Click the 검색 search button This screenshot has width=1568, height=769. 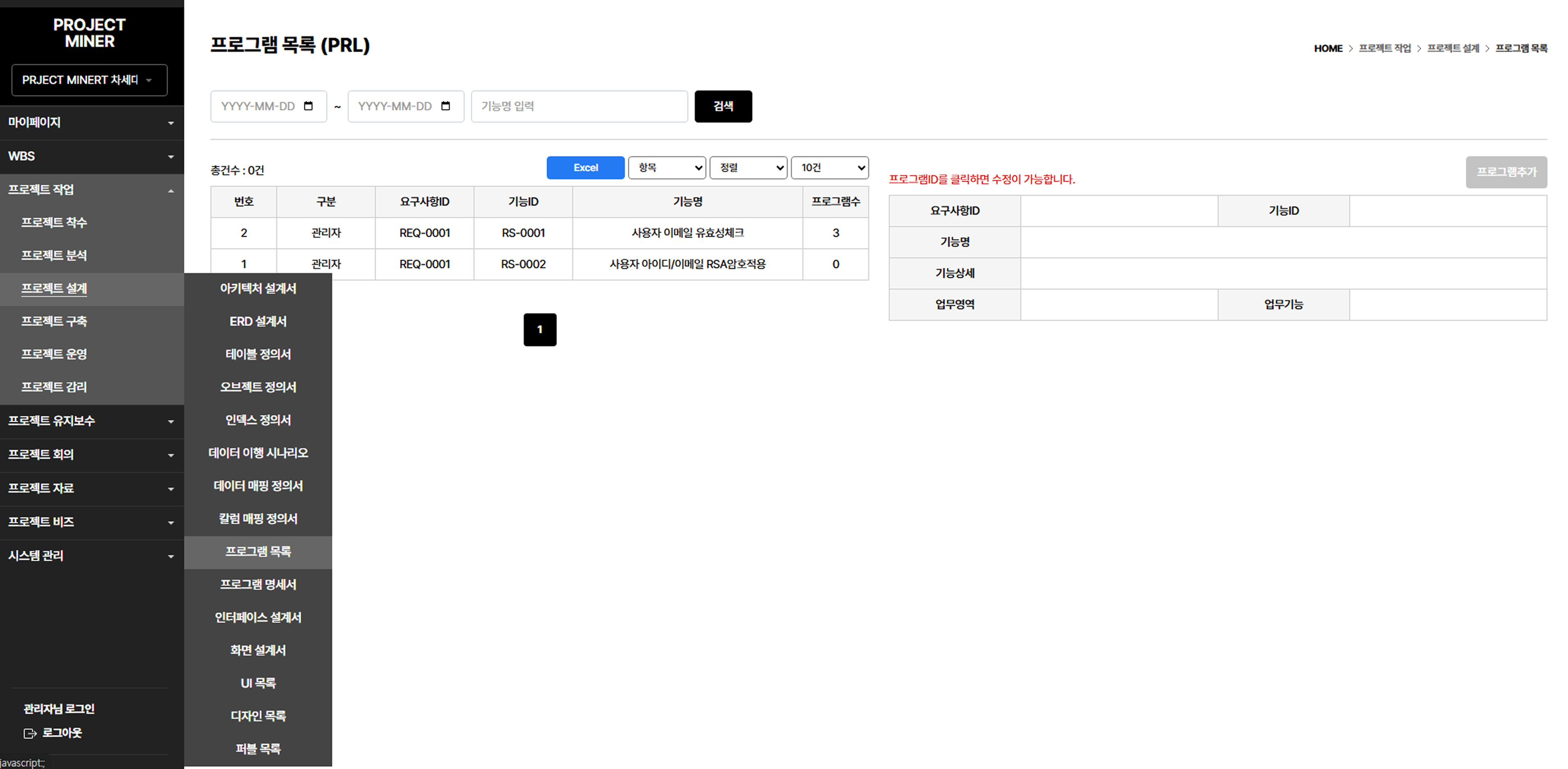(722, 107)
